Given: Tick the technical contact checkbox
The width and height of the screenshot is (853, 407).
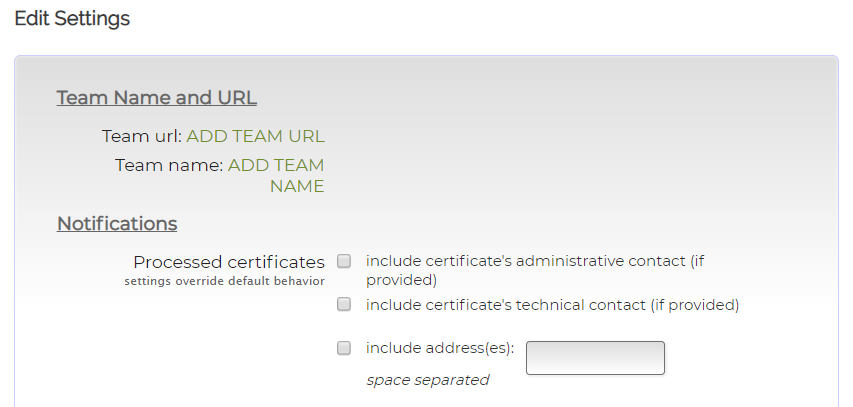Looking at the screenshot, I should (344, 303).
